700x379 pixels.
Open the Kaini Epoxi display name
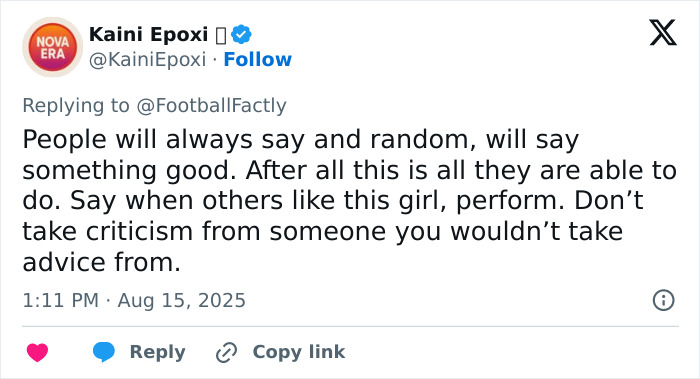click(149, 34)
